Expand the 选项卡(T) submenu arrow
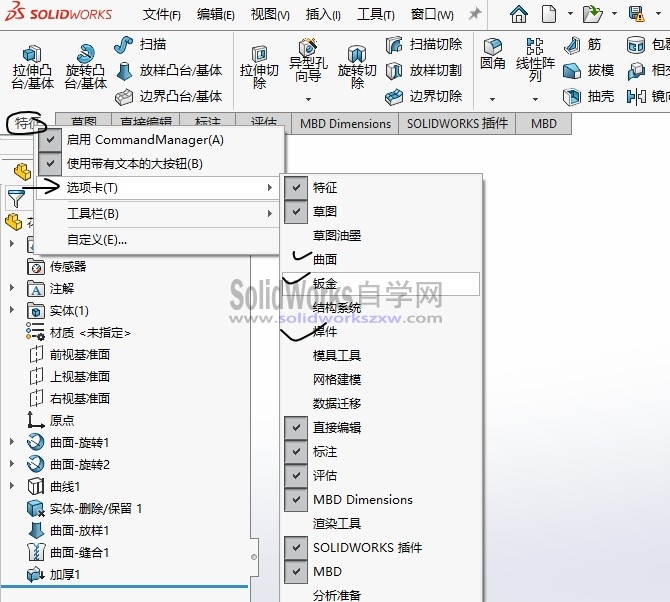670x602 pixels. coord(270,188)
